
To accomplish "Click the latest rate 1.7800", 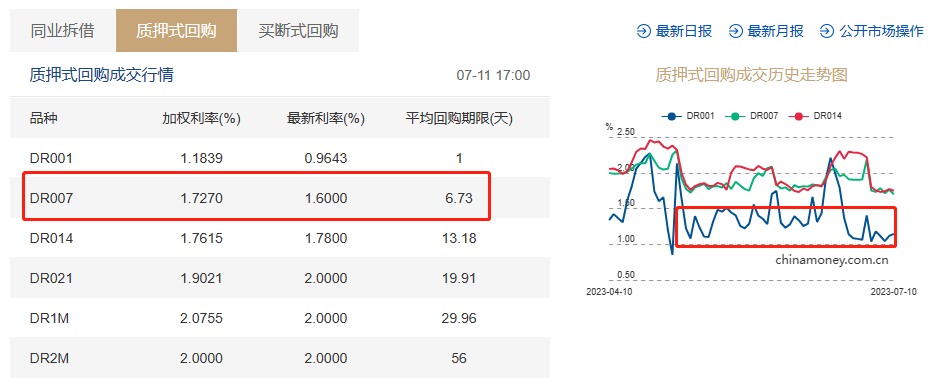I will 326,238.
